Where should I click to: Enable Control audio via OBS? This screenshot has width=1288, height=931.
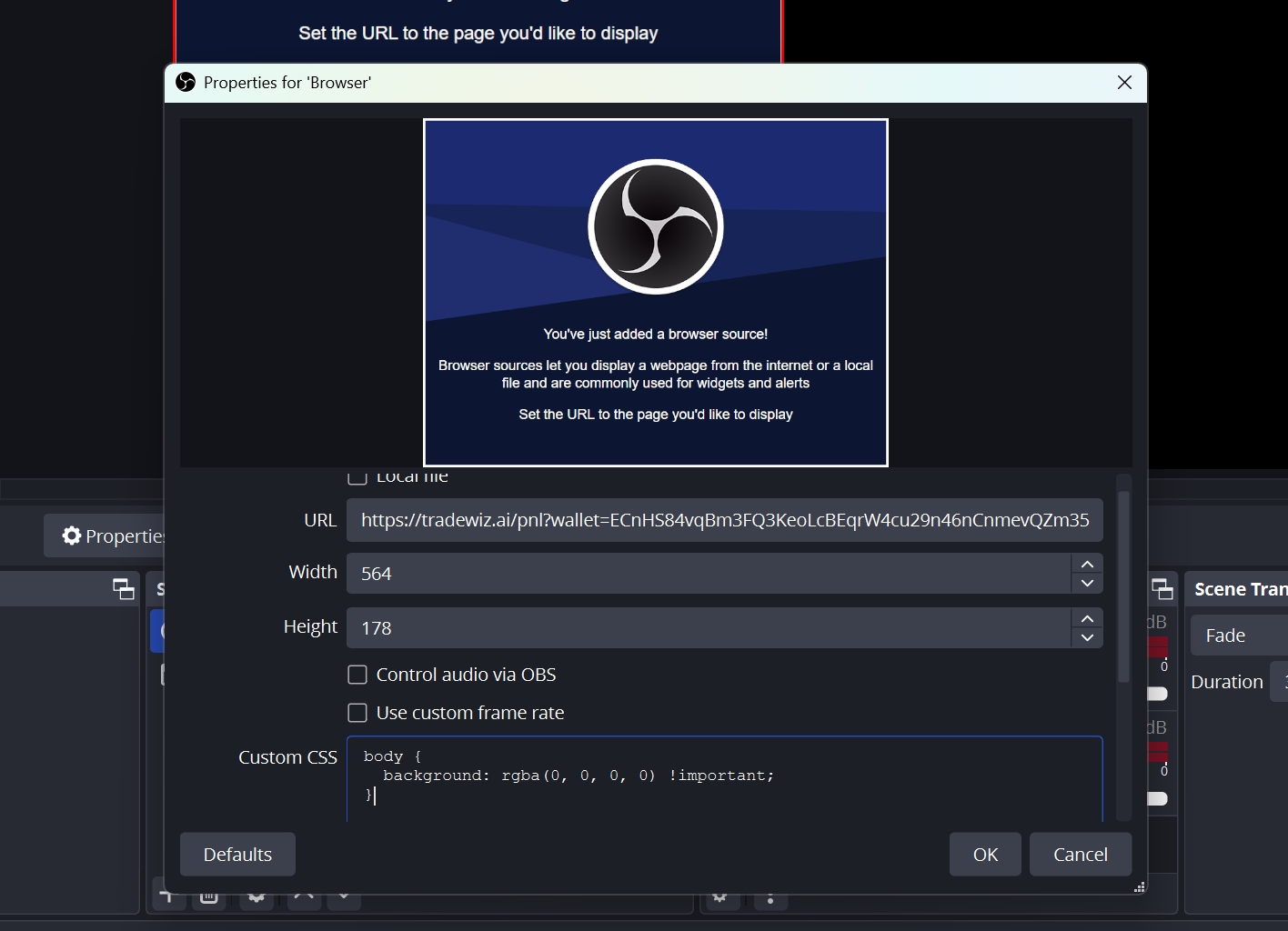[357, 675]
